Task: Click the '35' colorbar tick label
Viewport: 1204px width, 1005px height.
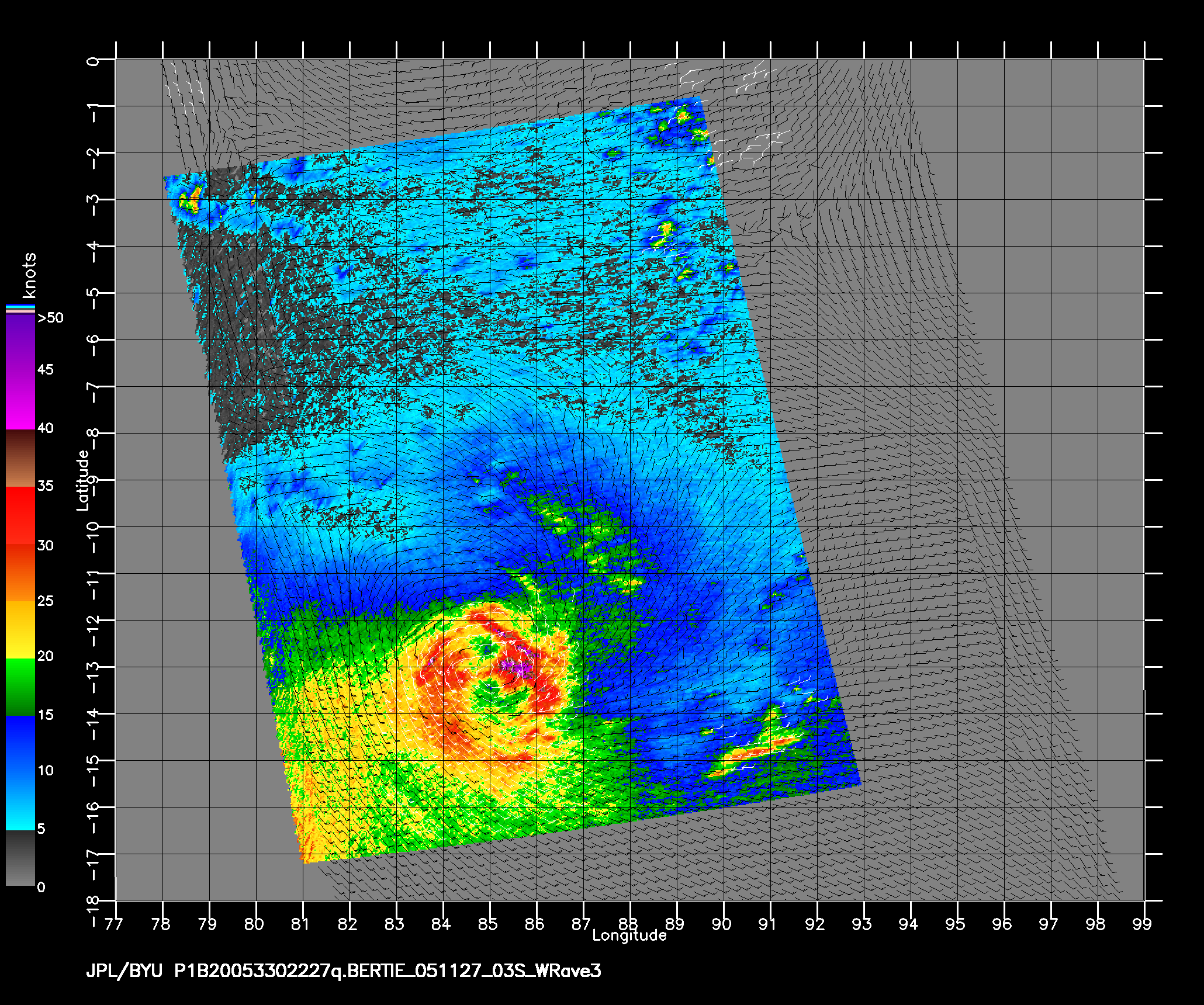Action: point(45,486)
